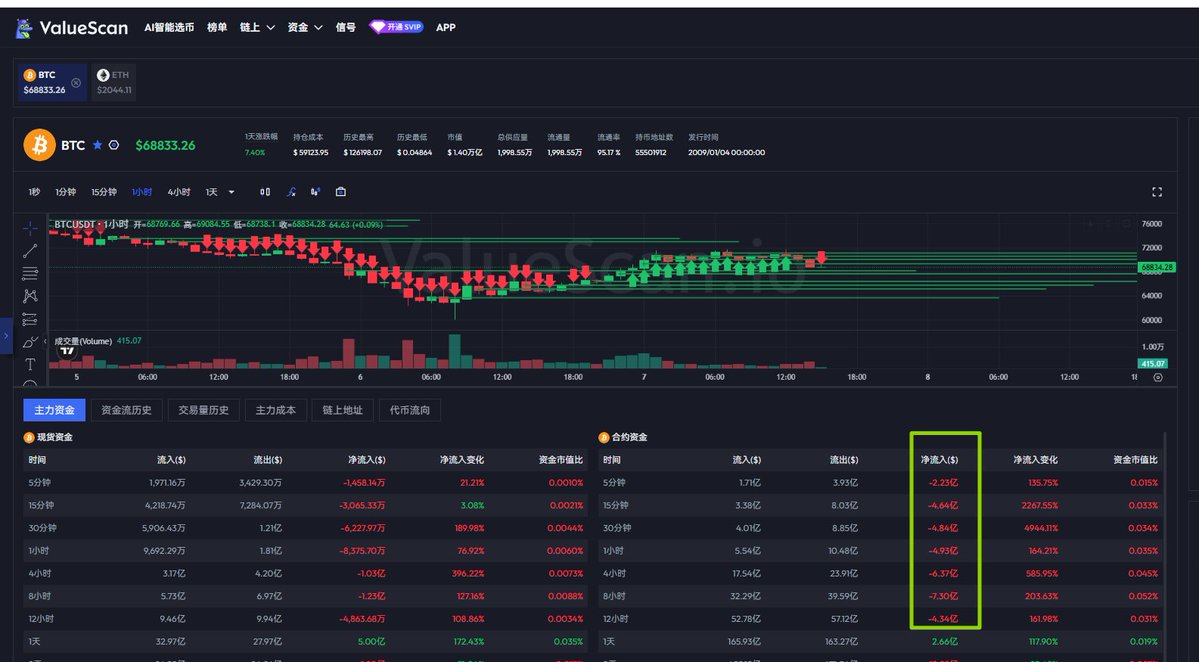This screenshot has width=1199, height=662.
Task: Click the BTC price $68833.26 heading
Action: click(x=165, y=145)
